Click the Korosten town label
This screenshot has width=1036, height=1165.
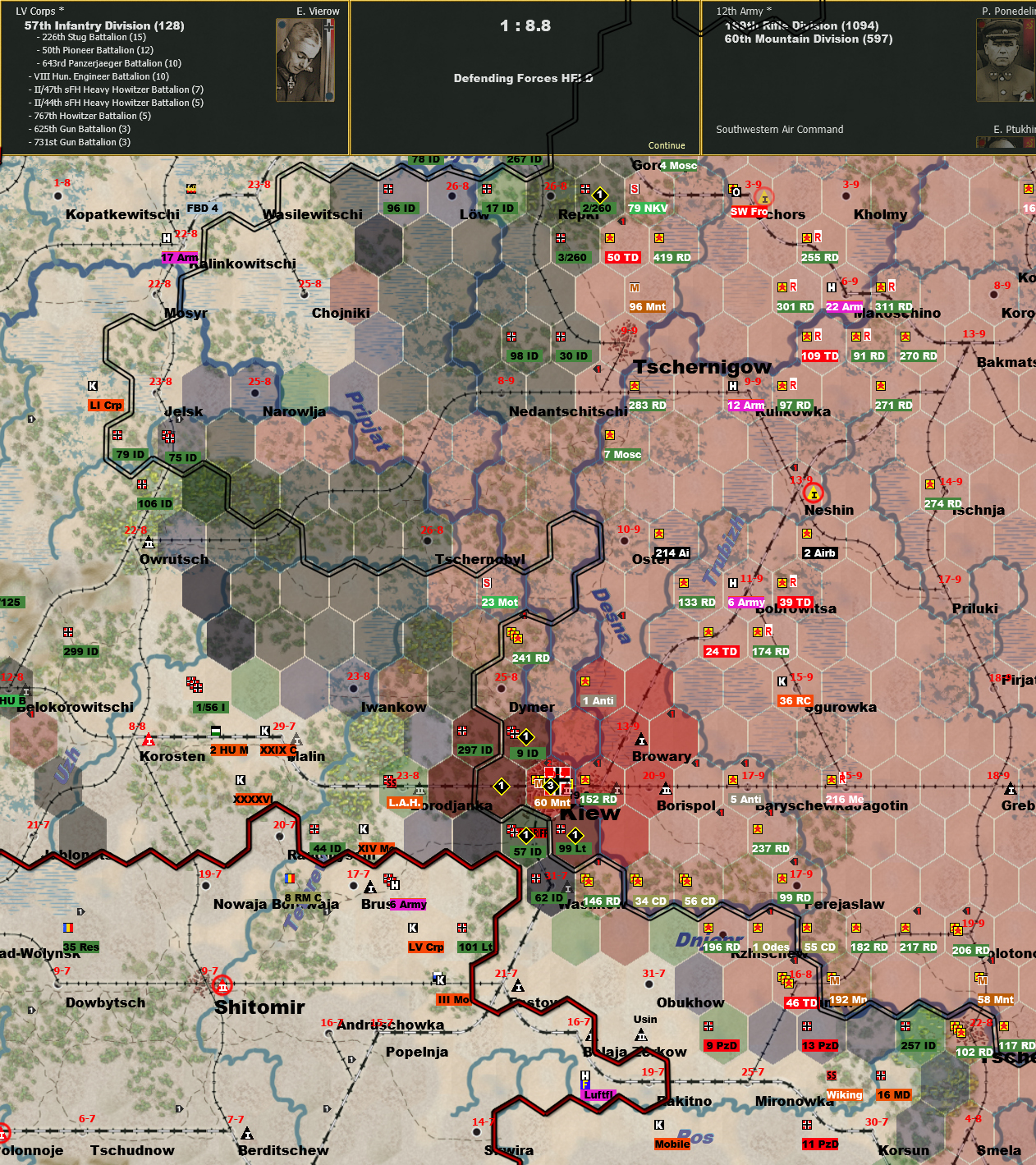pyautogui.click(x=172, y=756)
